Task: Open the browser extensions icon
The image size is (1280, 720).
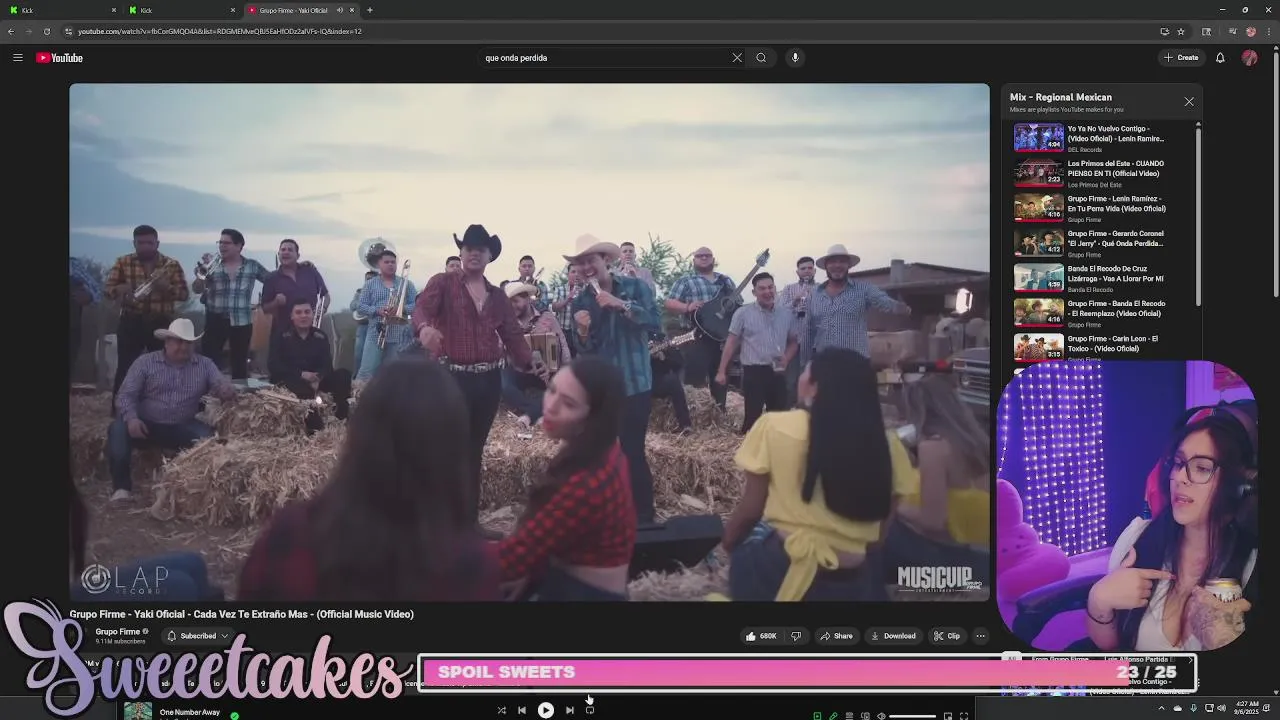Action: tap(1206, 31)
